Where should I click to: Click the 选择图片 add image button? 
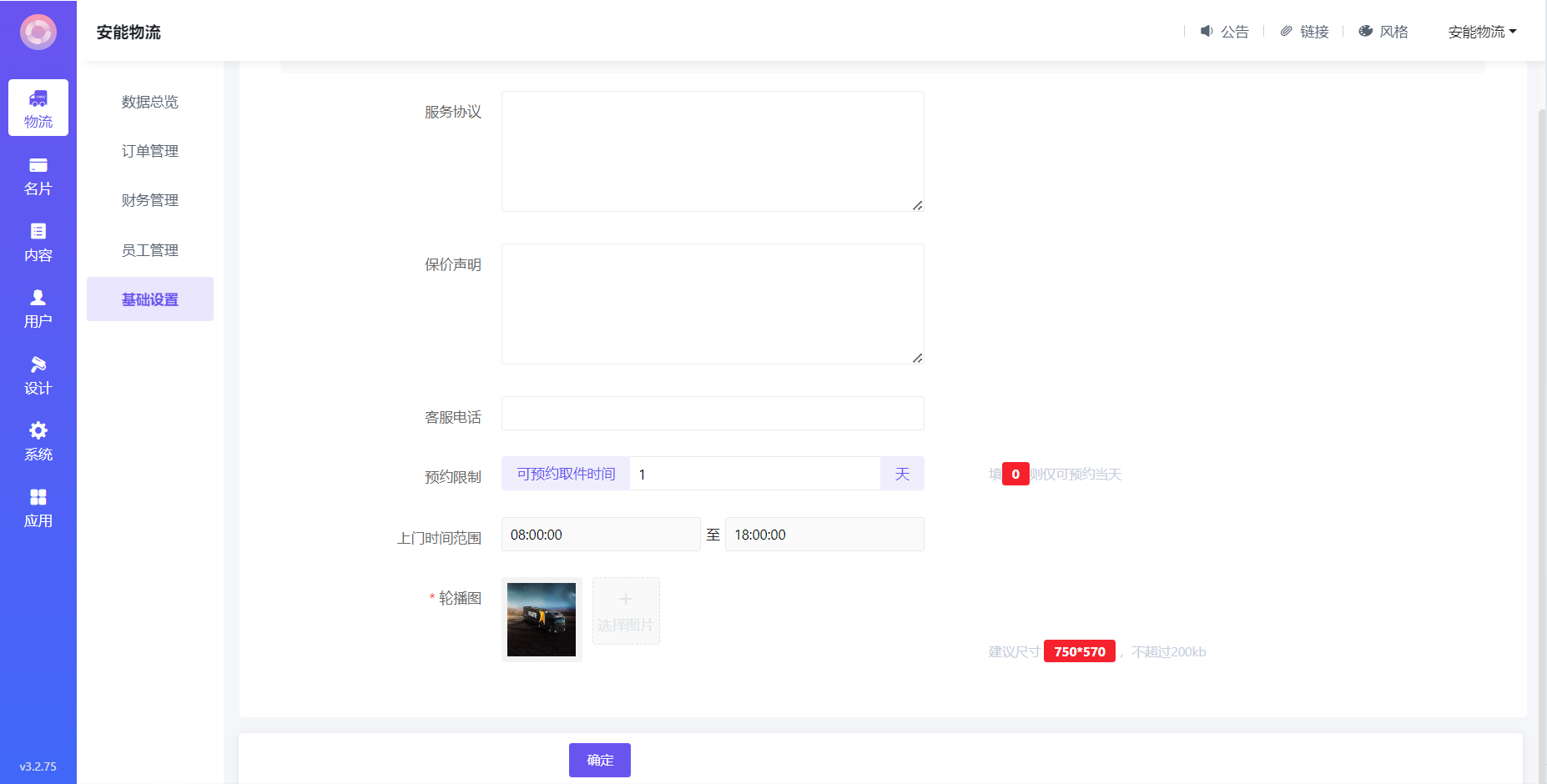tap(626, 611)
